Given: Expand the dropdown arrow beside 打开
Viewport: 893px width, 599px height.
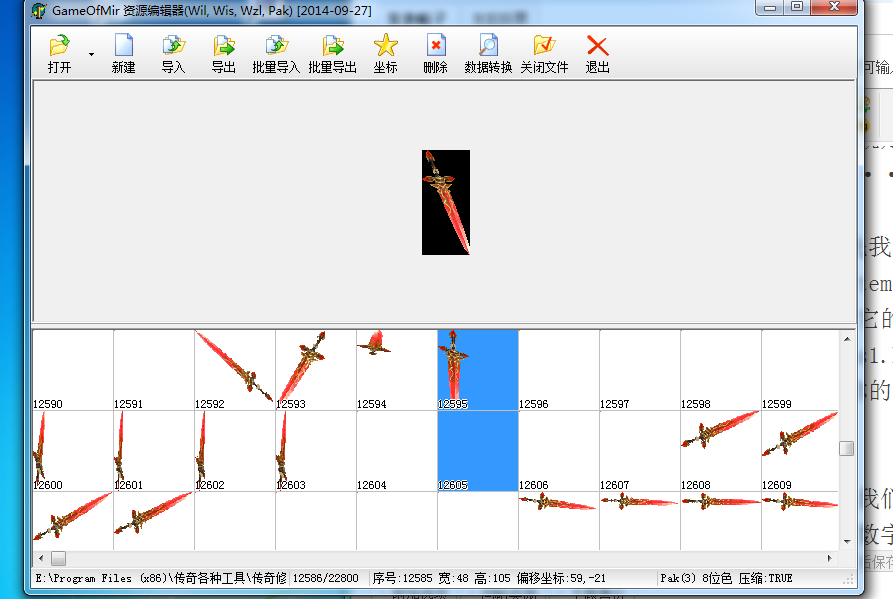Looking at the screenshot, I should 91,54.
